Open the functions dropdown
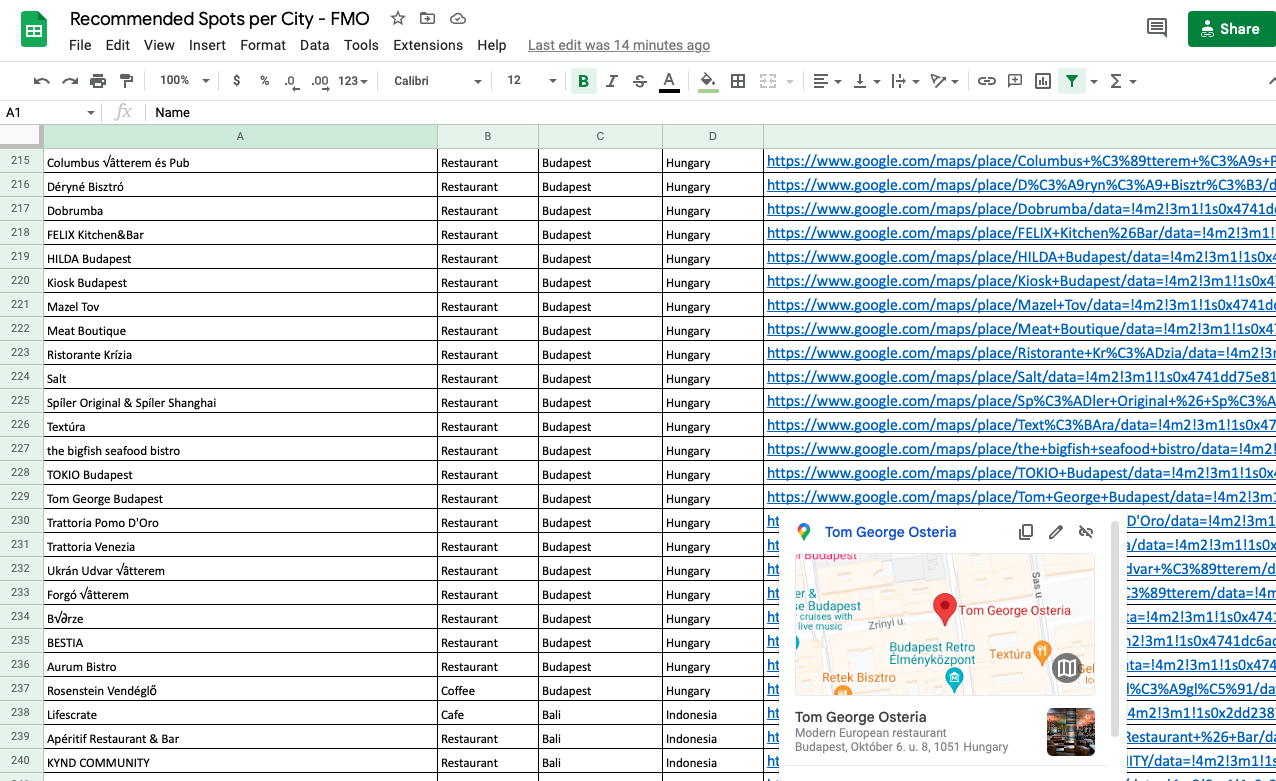Image resolution: width=1276 pixels, height=781 pixels. pos(1123,81)
